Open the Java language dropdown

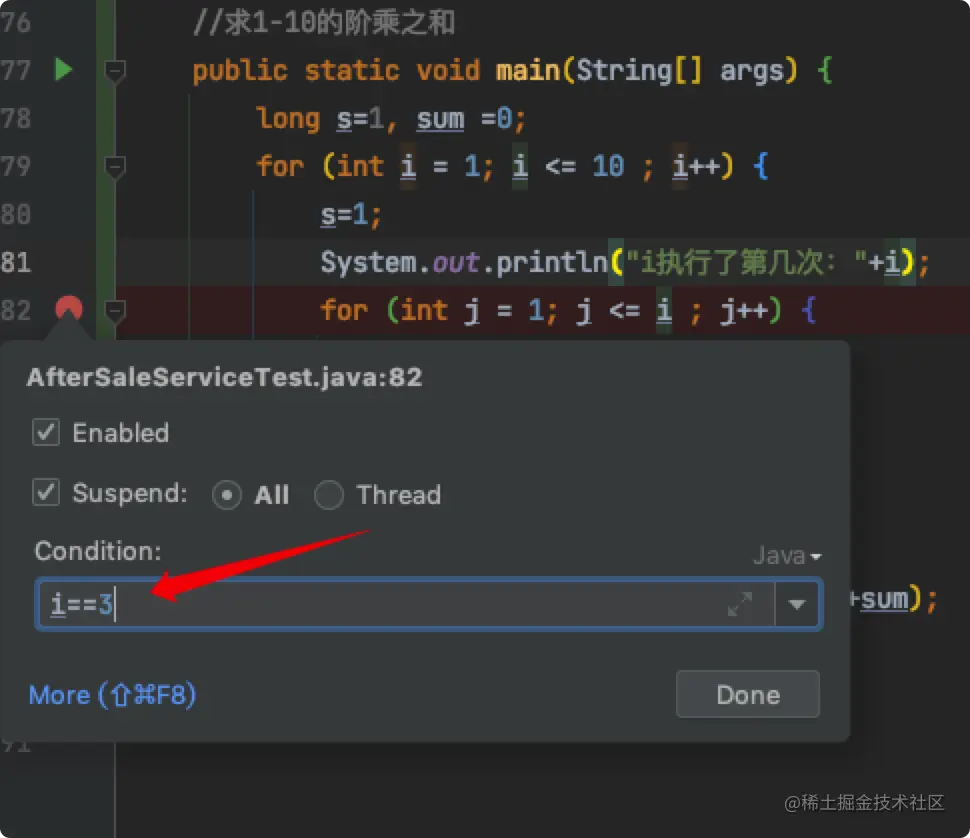click(787, 555)
